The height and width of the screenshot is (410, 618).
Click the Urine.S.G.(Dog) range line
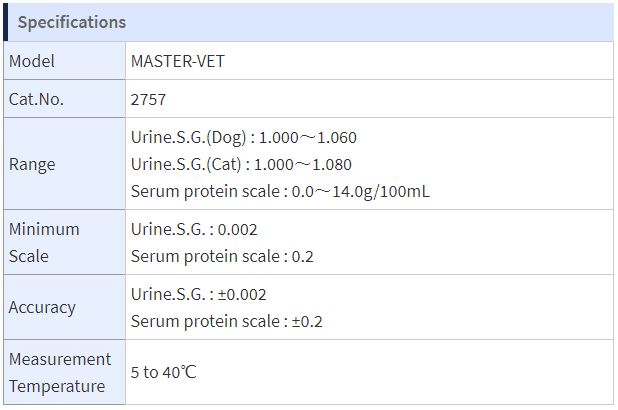[244, 137]
